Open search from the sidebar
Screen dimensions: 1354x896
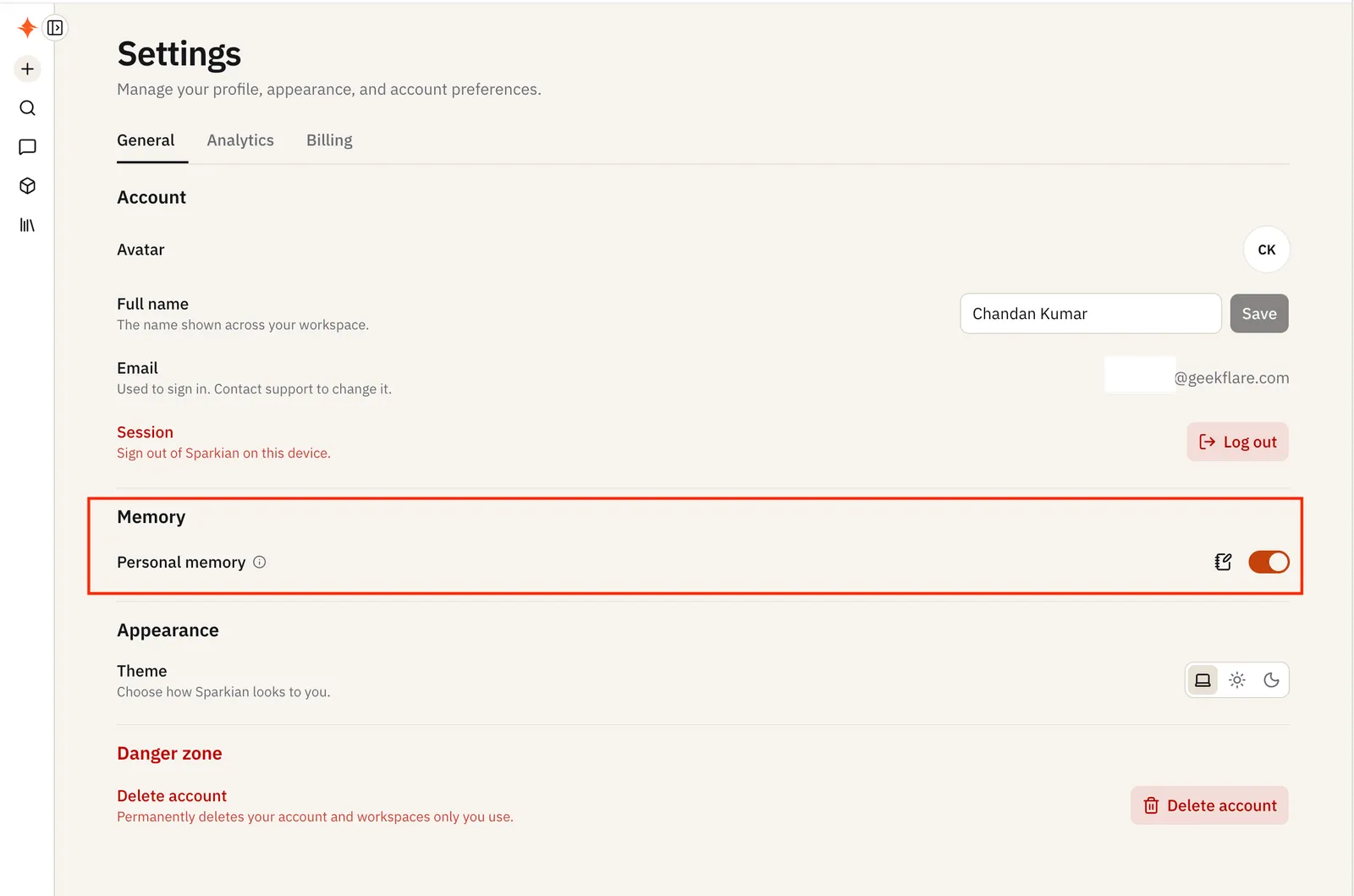pos(27,108)
